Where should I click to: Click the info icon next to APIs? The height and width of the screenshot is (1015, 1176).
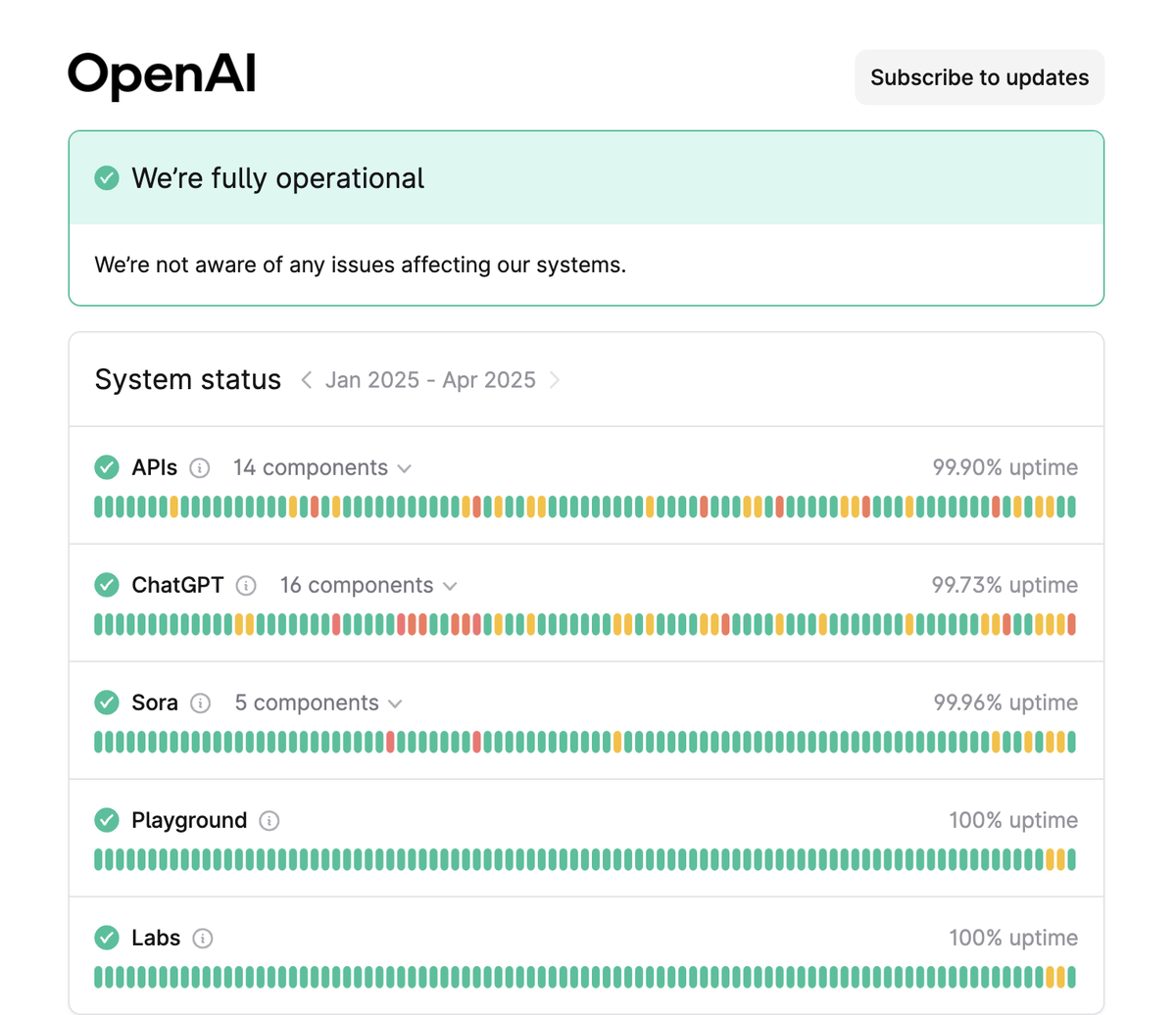pyautogui.click(x=200, y=468)
